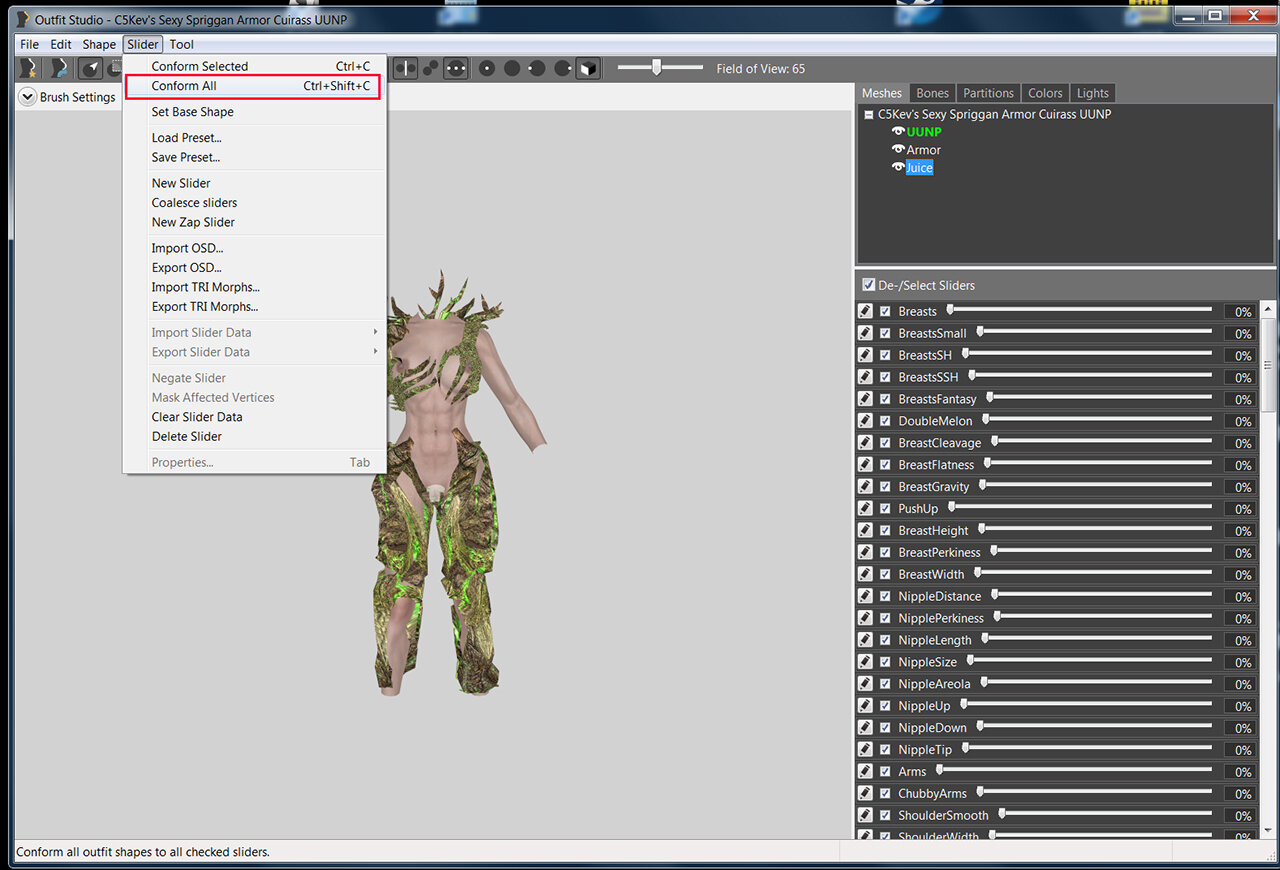Expand the Brush Settings panel

(28, 97)
